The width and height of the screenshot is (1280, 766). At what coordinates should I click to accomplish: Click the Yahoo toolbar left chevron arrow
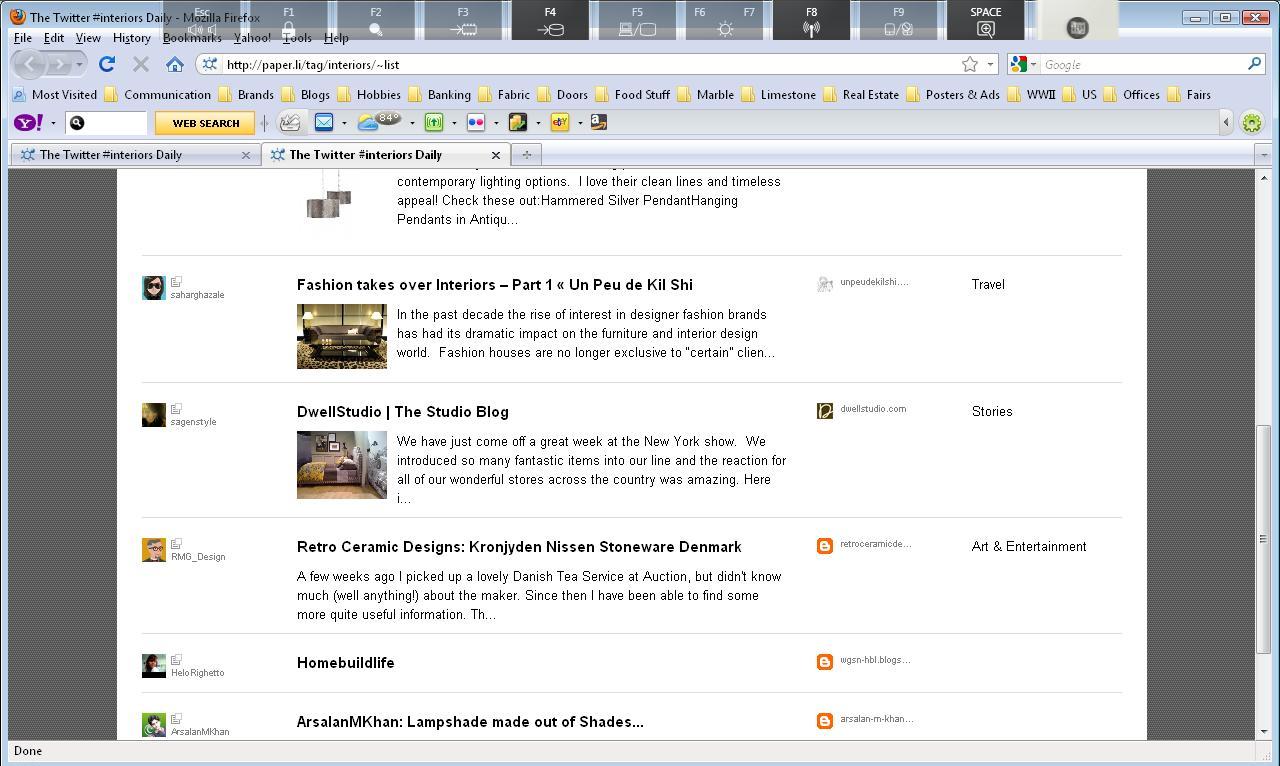1226,123
